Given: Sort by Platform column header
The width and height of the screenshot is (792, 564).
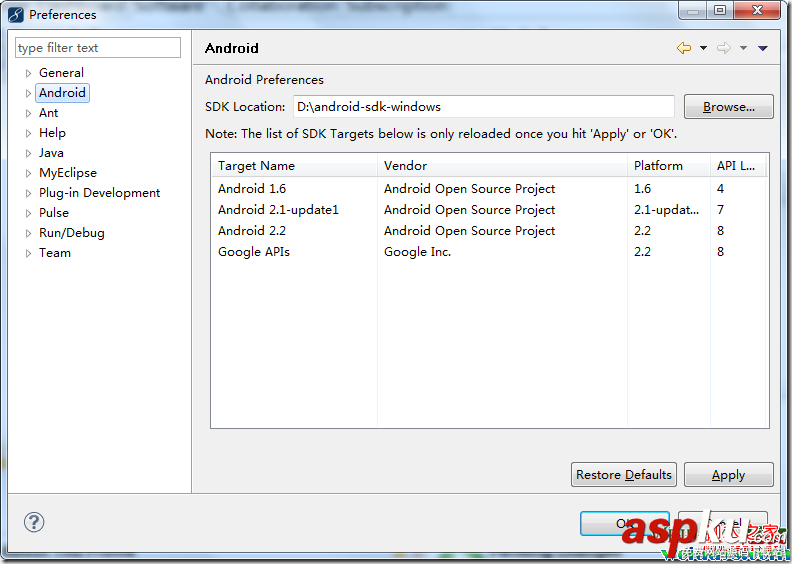Looking at the screenshot, I should (669, 166).
